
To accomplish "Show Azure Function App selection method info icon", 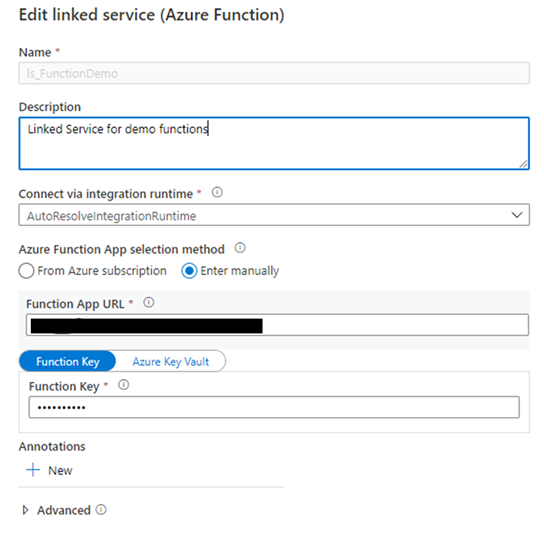I will pyautogui.click(x=240, y=248).
